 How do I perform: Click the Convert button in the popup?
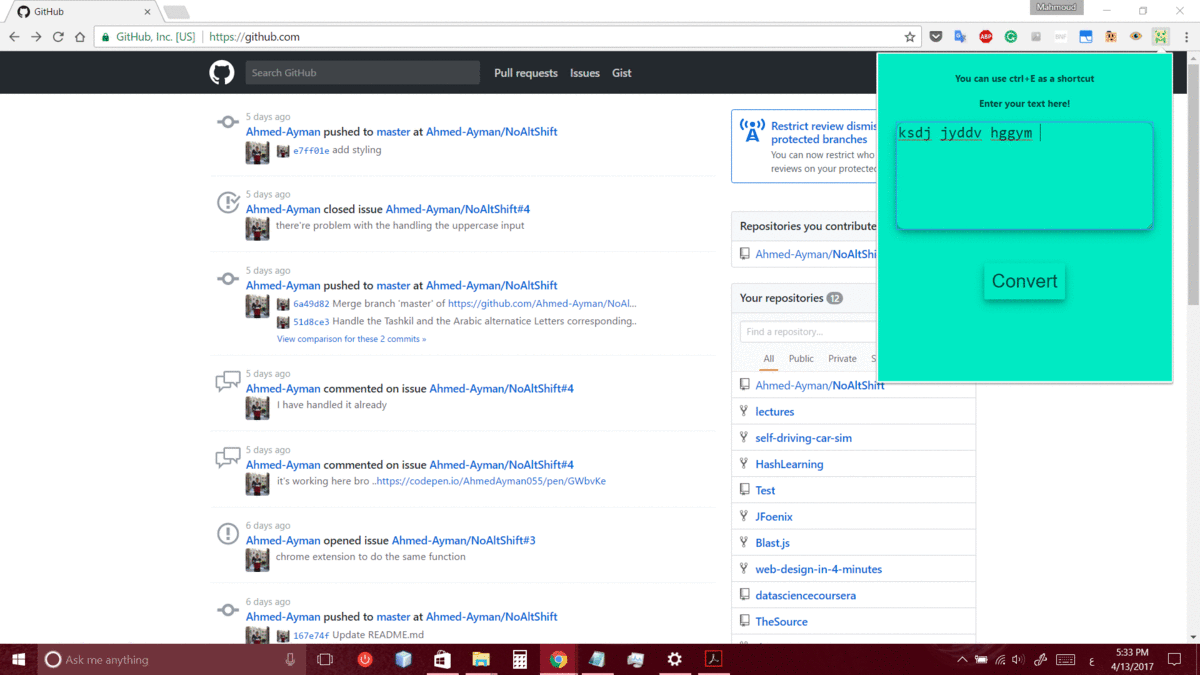(x=1025, y=281)
